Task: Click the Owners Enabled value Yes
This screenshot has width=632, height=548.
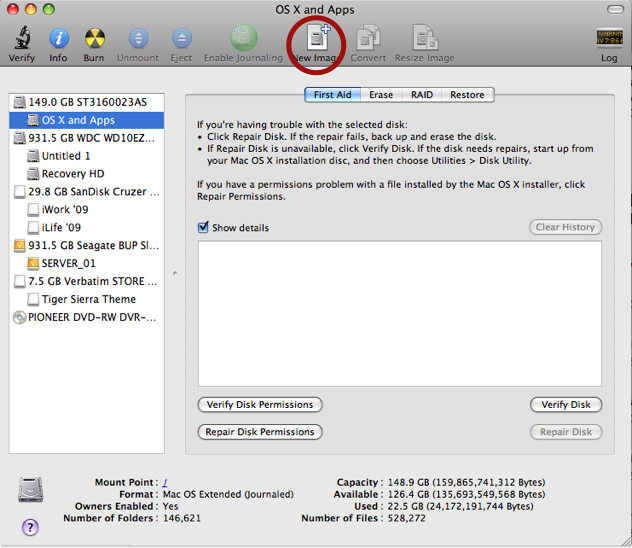Action: 170,506
